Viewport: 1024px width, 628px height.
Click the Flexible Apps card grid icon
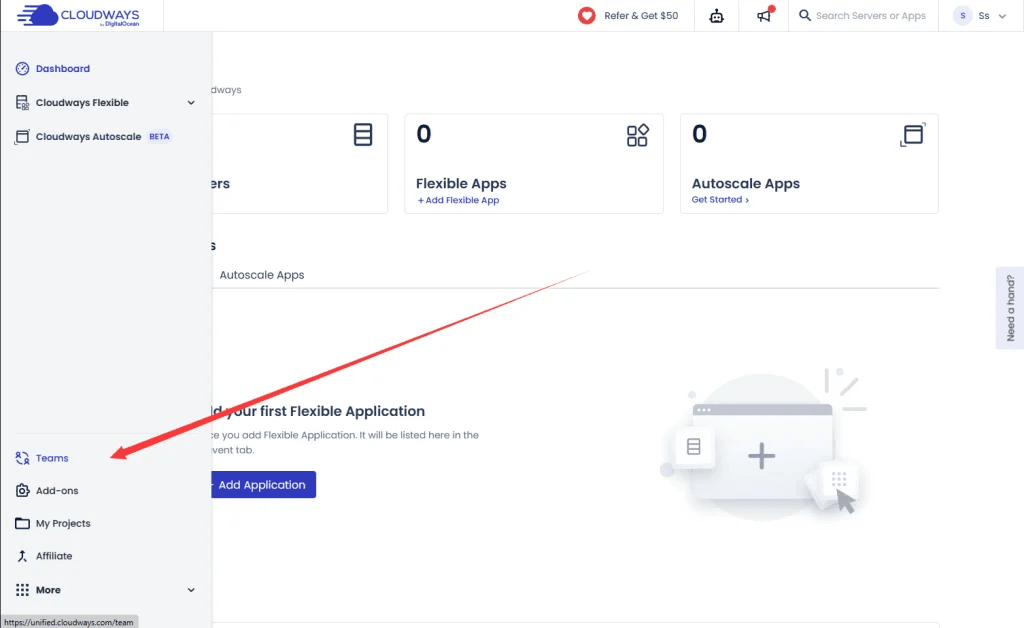[637, 135]
